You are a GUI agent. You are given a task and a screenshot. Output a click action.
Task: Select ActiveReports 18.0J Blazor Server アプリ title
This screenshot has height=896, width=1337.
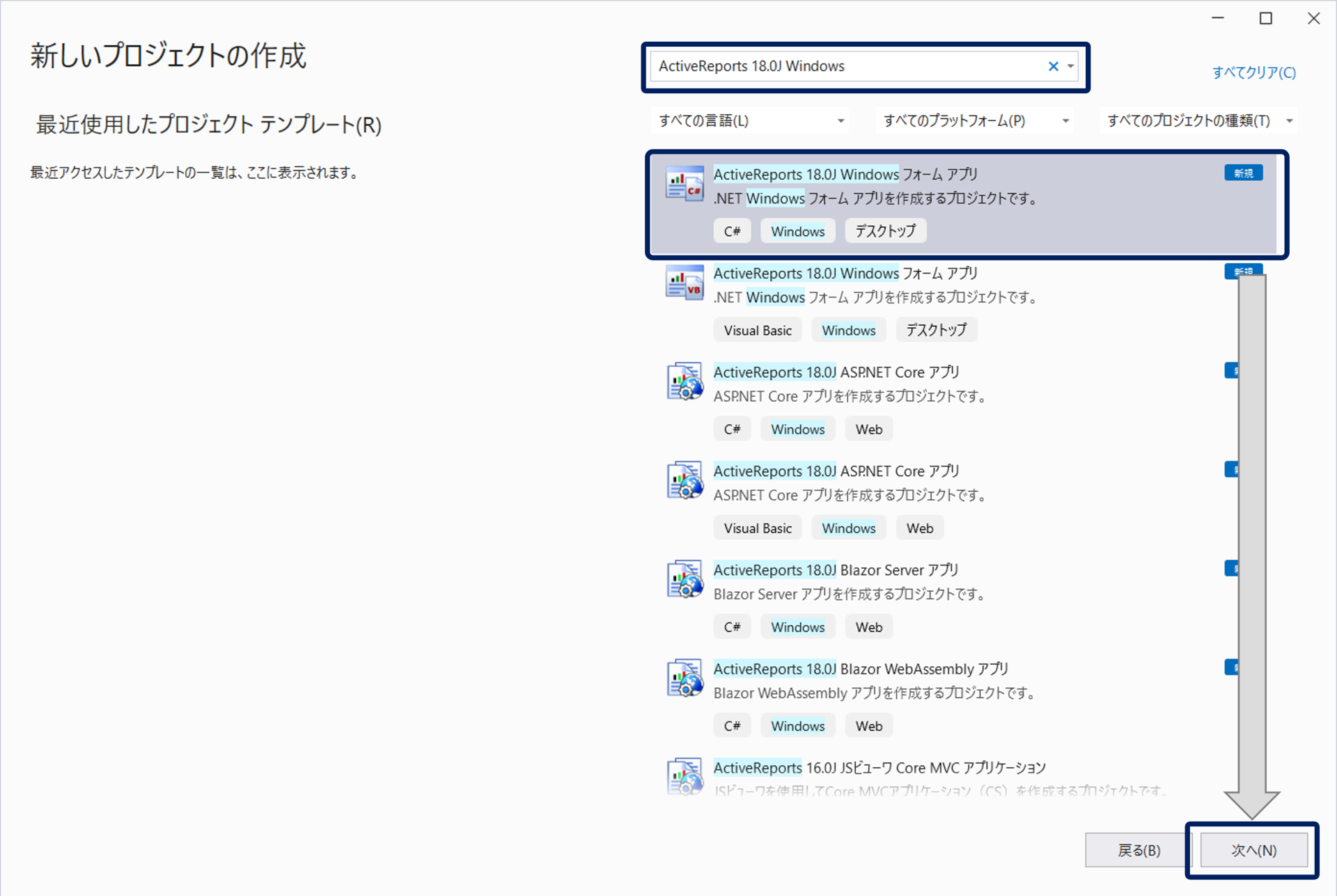click(836, 569)
